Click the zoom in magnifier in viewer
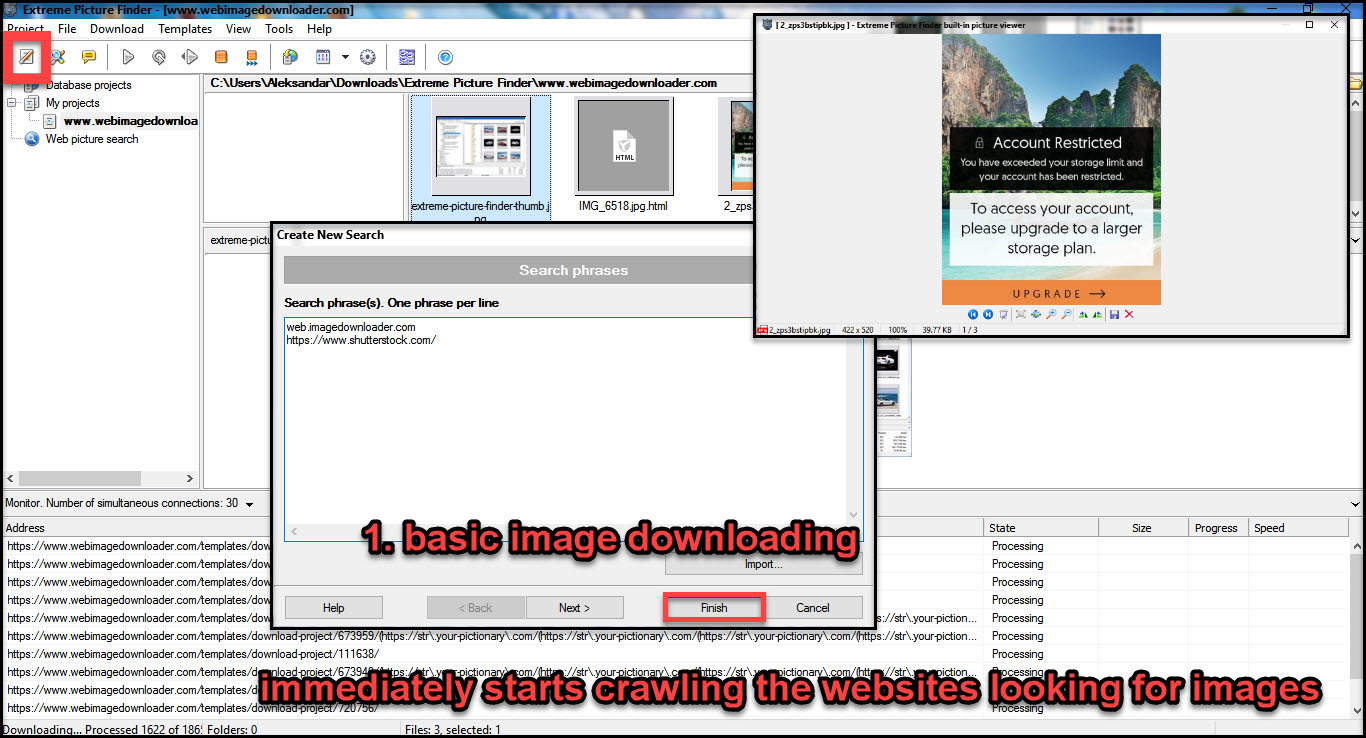 (x=1051, y=314)
